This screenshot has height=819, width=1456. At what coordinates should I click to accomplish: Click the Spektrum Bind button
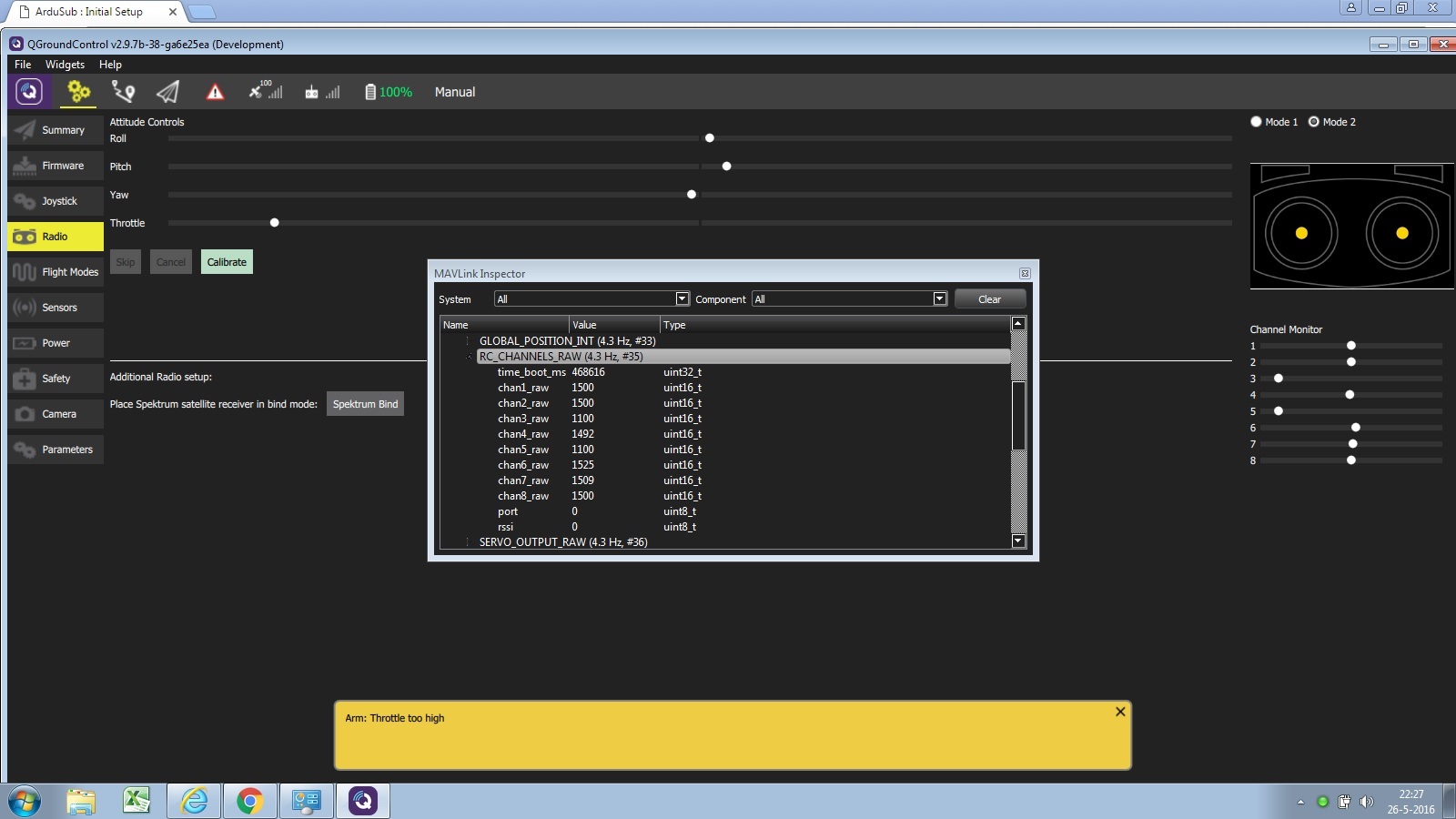pos(365,404)
